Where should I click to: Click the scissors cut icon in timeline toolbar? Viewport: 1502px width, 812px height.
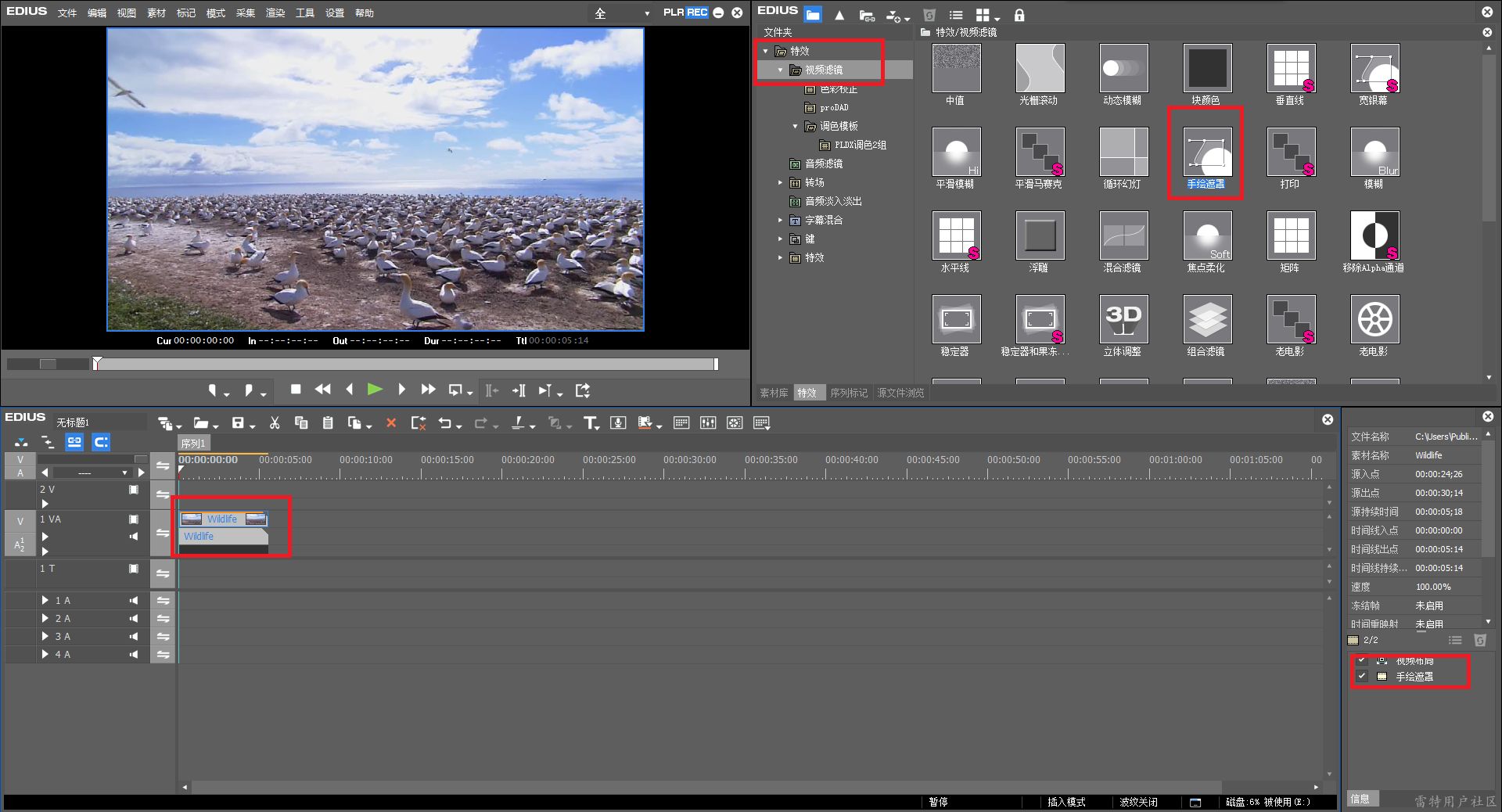(x=275, y=423)
